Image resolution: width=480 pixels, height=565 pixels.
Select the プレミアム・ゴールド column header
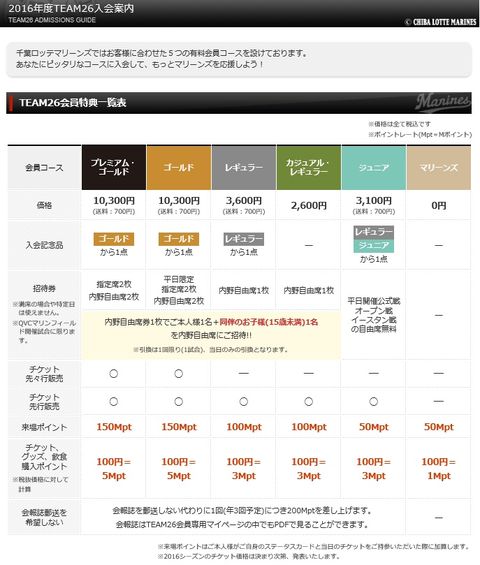click(114, 168)
